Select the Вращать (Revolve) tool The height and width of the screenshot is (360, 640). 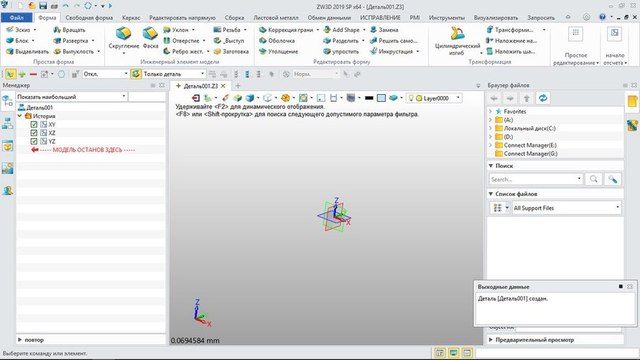[69, 30]
